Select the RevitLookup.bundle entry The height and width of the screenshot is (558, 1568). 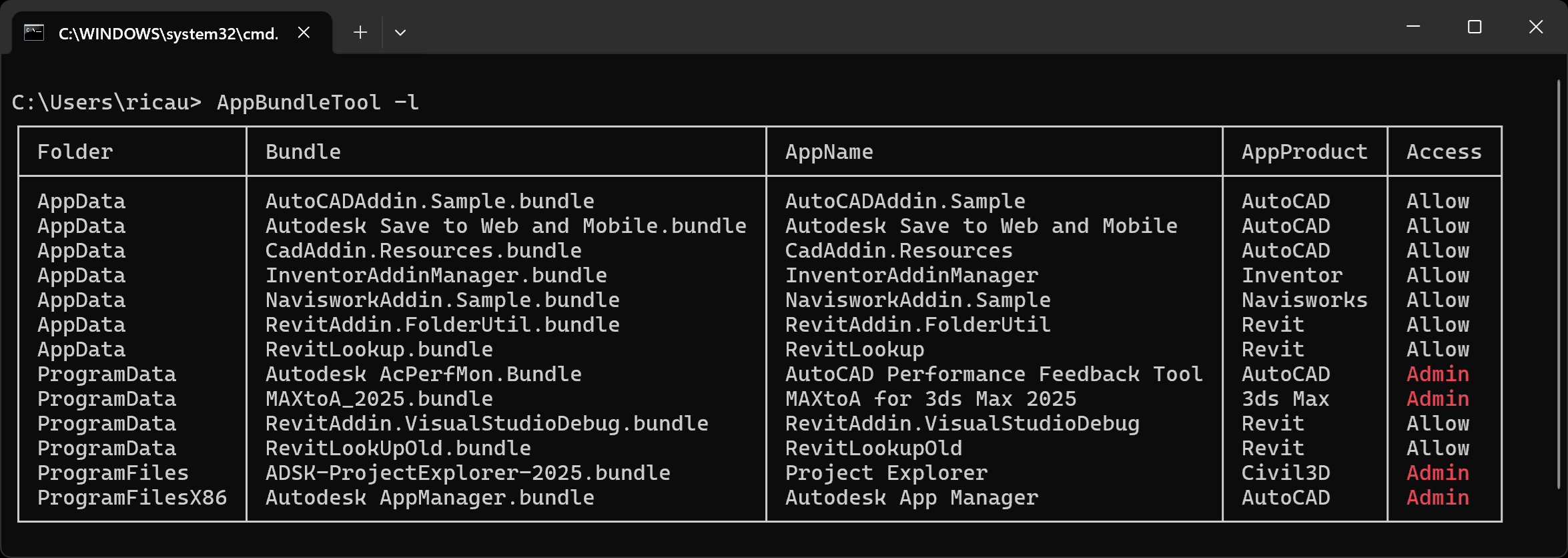(x=378, y=348)
